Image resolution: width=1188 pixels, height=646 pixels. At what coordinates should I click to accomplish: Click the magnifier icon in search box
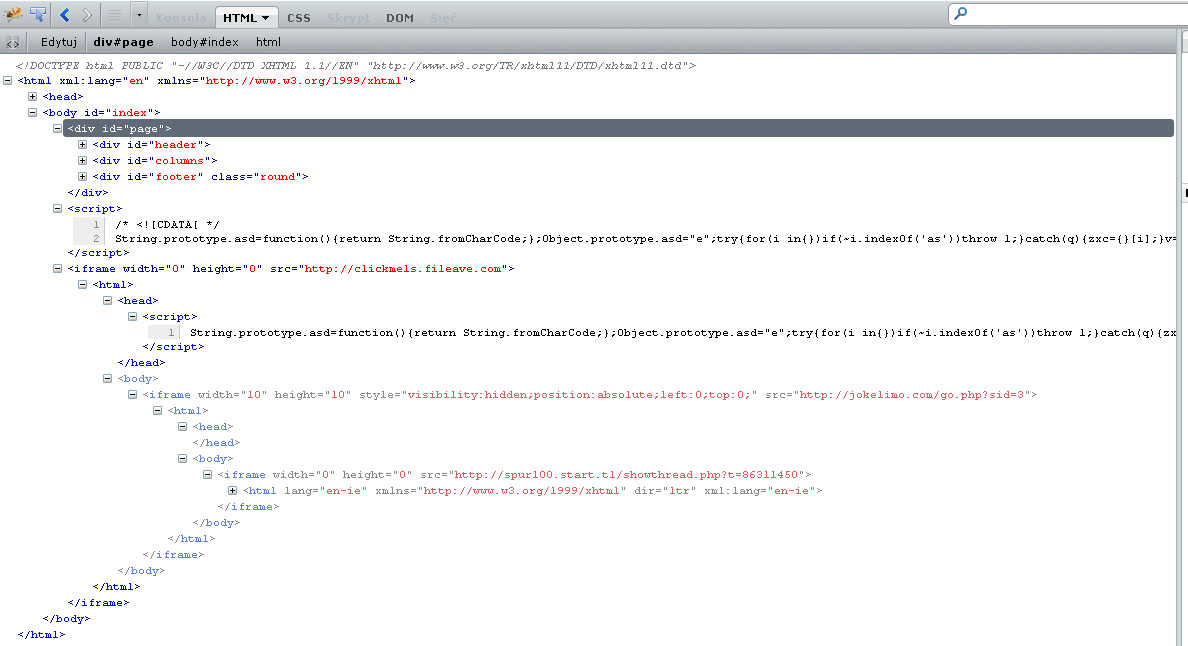pyautogui.click(x=961, y=14)
